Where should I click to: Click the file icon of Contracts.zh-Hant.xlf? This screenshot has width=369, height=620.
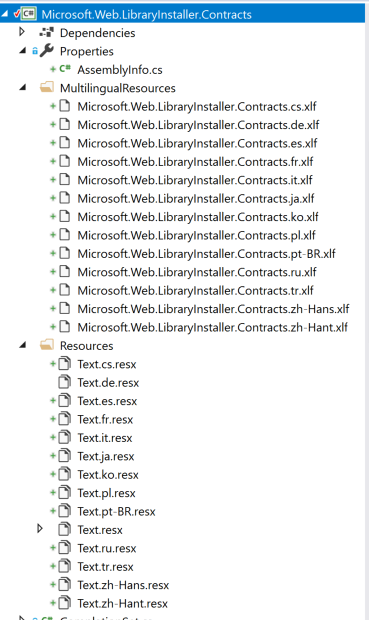click(x=64, y=327)
